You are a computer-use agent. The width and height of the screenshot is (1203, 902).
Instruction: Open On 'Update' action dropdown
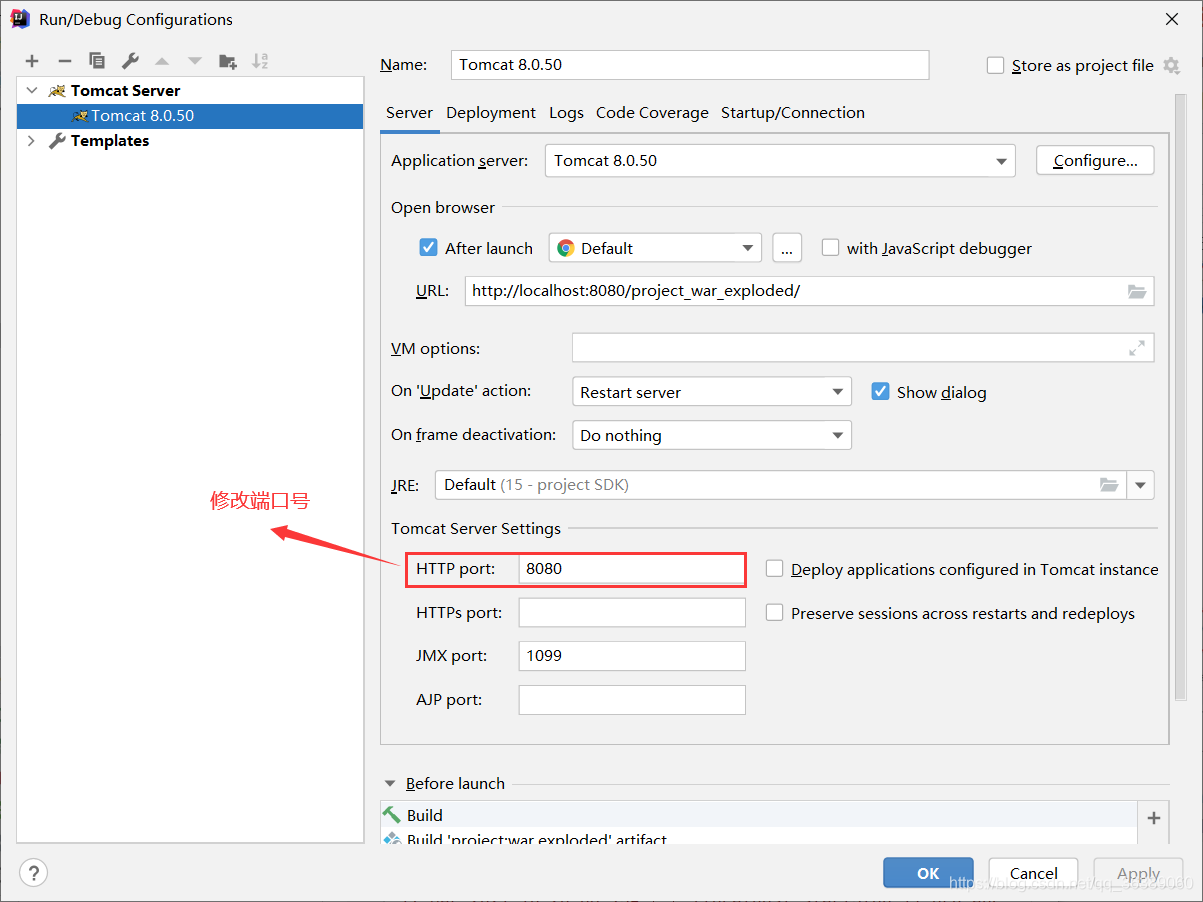click(x=712, y=392)
